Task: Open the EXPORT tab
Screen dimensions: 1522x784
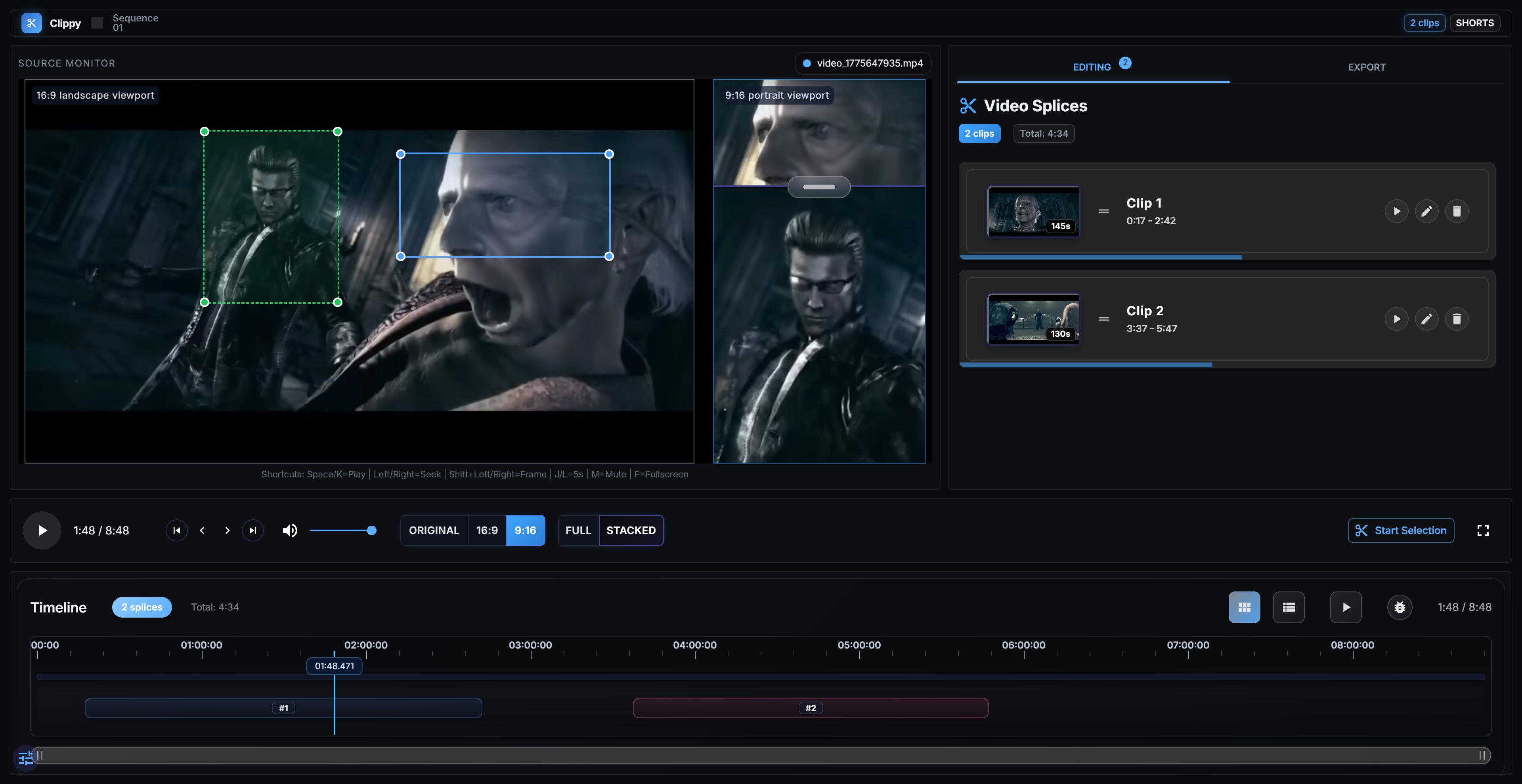Action: point(1366,67)
